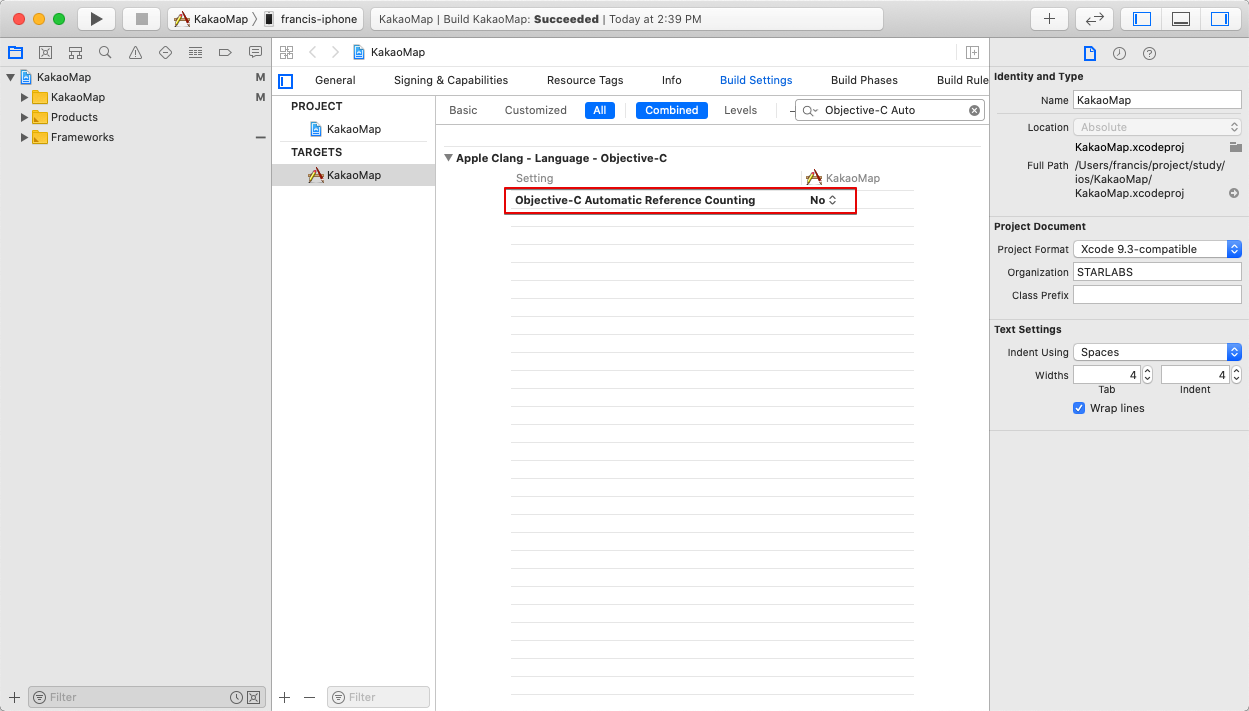This screenshot has height=711, width=1249.
Task: Toggle the Navigator pane visibility
Action: pos(1142,19)
